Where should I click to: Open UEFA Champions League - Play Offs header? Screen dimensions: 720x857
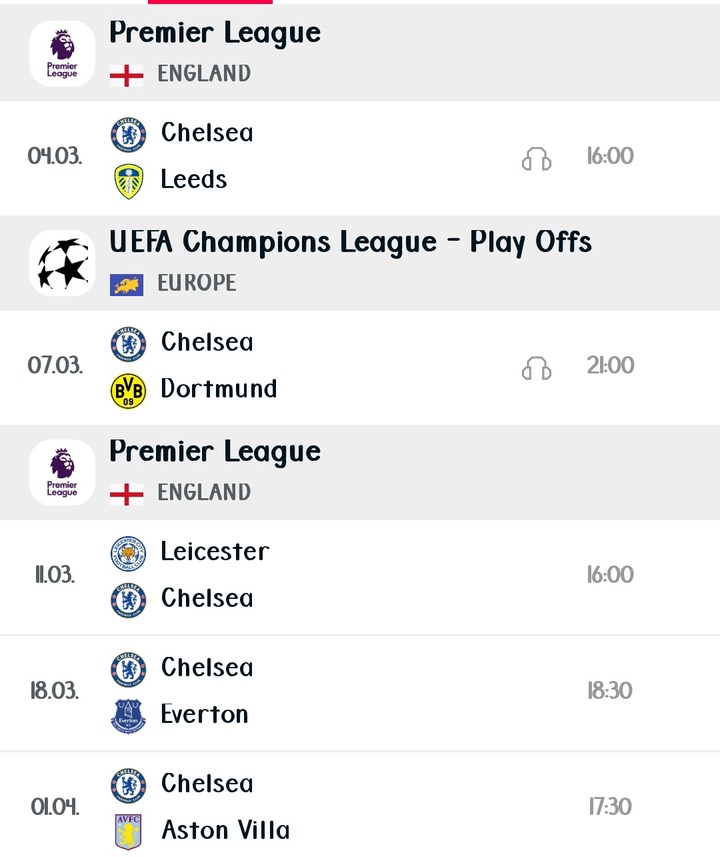pyautogui.click(x=360, y=263)
